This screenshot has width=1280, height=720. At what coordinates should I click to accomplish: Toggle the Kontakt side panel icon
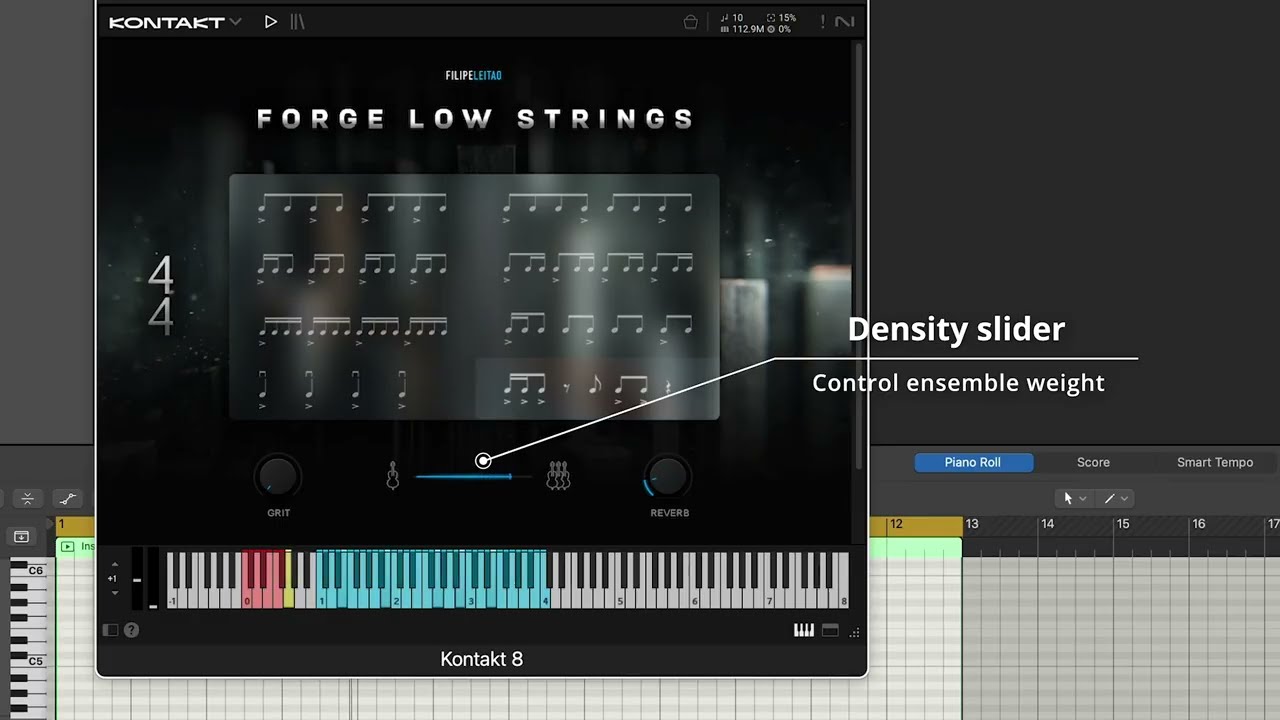tap(111, 630)
